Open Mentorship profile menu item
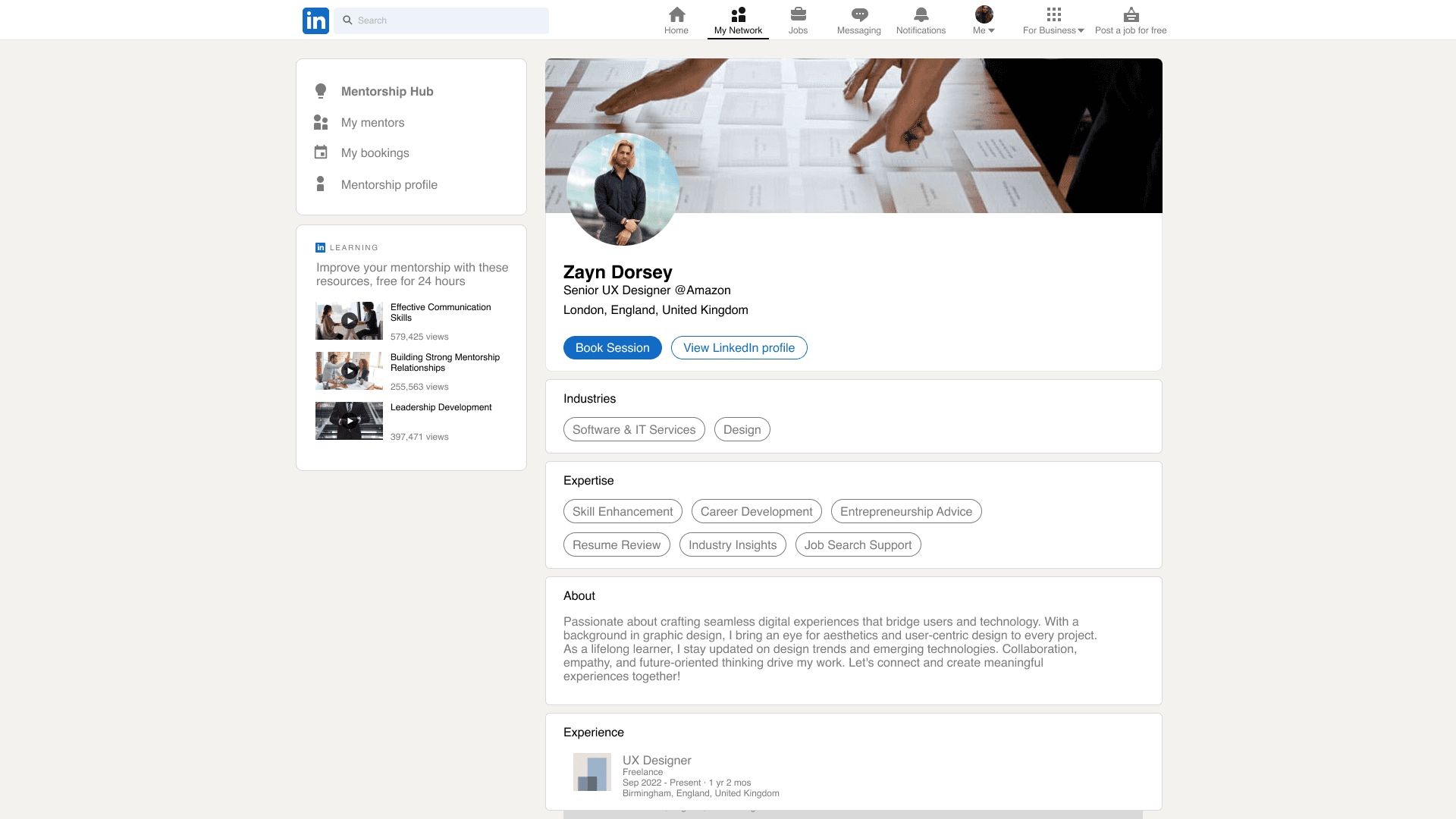This screenshot has width=1456, height=819. [389, 184]
